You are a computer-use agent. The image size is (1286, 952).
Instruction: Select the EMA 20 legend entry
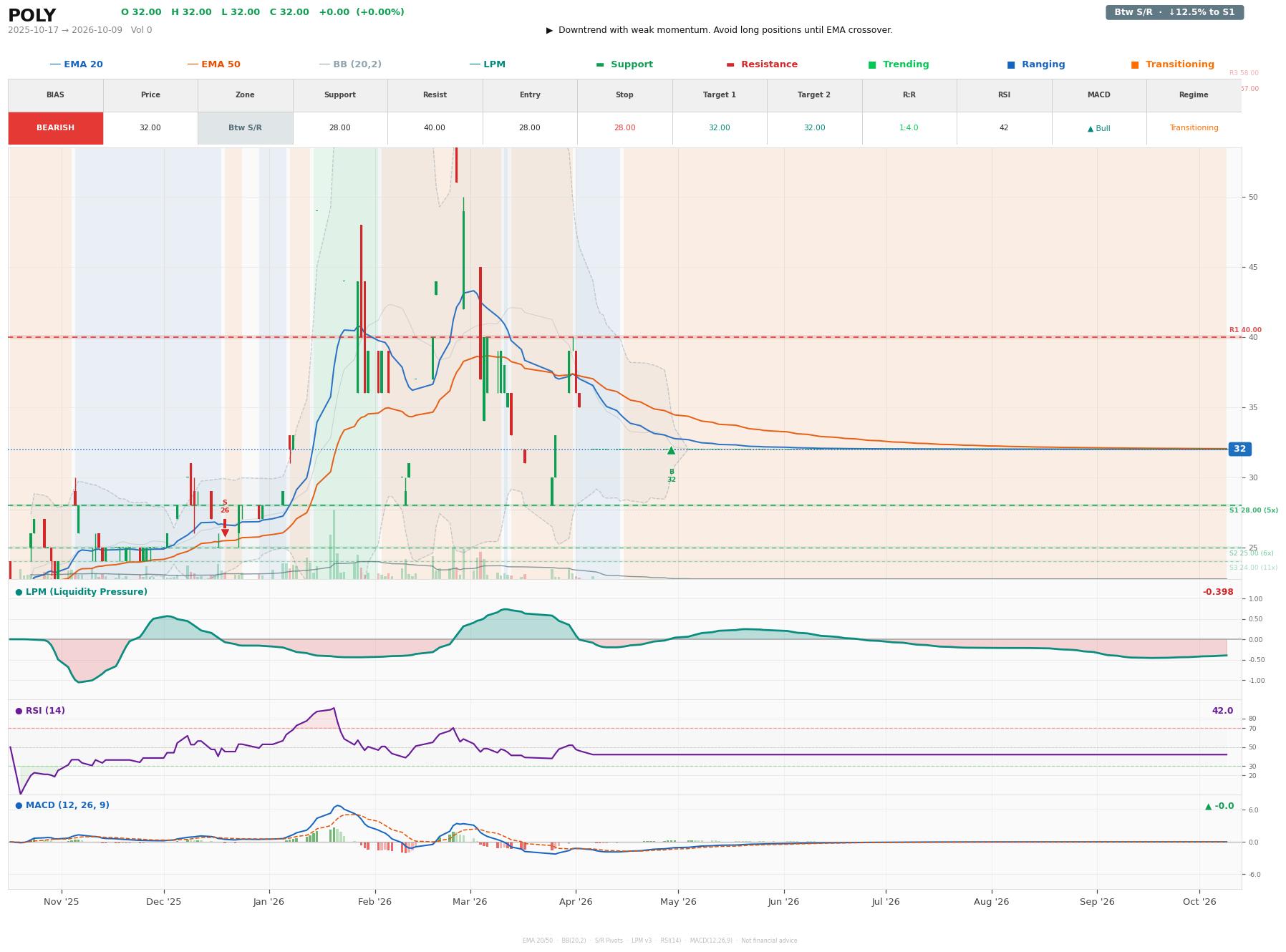point(76,64)
